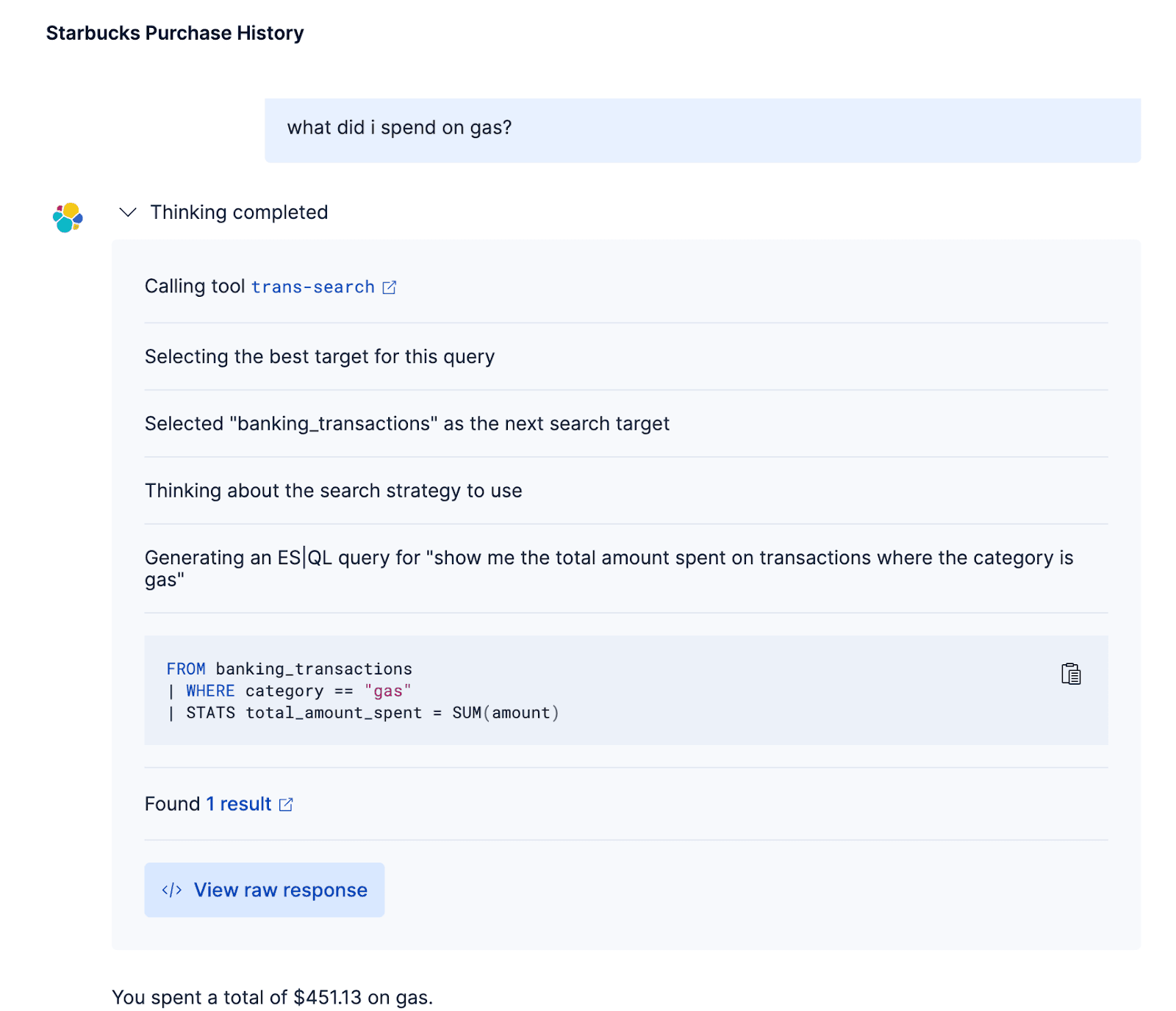The width and height of the screenshot is (1176, 1011).
Task: Select the banking_transactions target step row
Action: pyautogui.click(x=407, y=423)
